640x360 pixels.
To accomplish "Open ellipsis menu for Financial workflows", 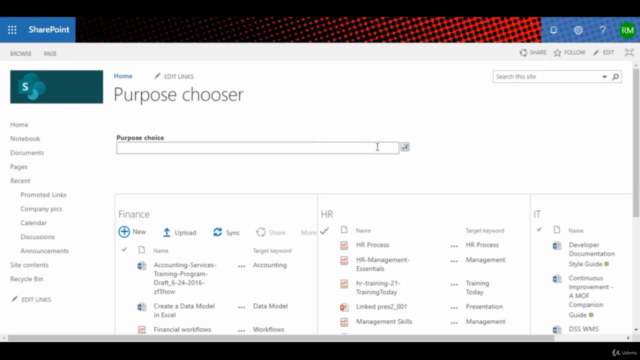I will pos(242,331).
